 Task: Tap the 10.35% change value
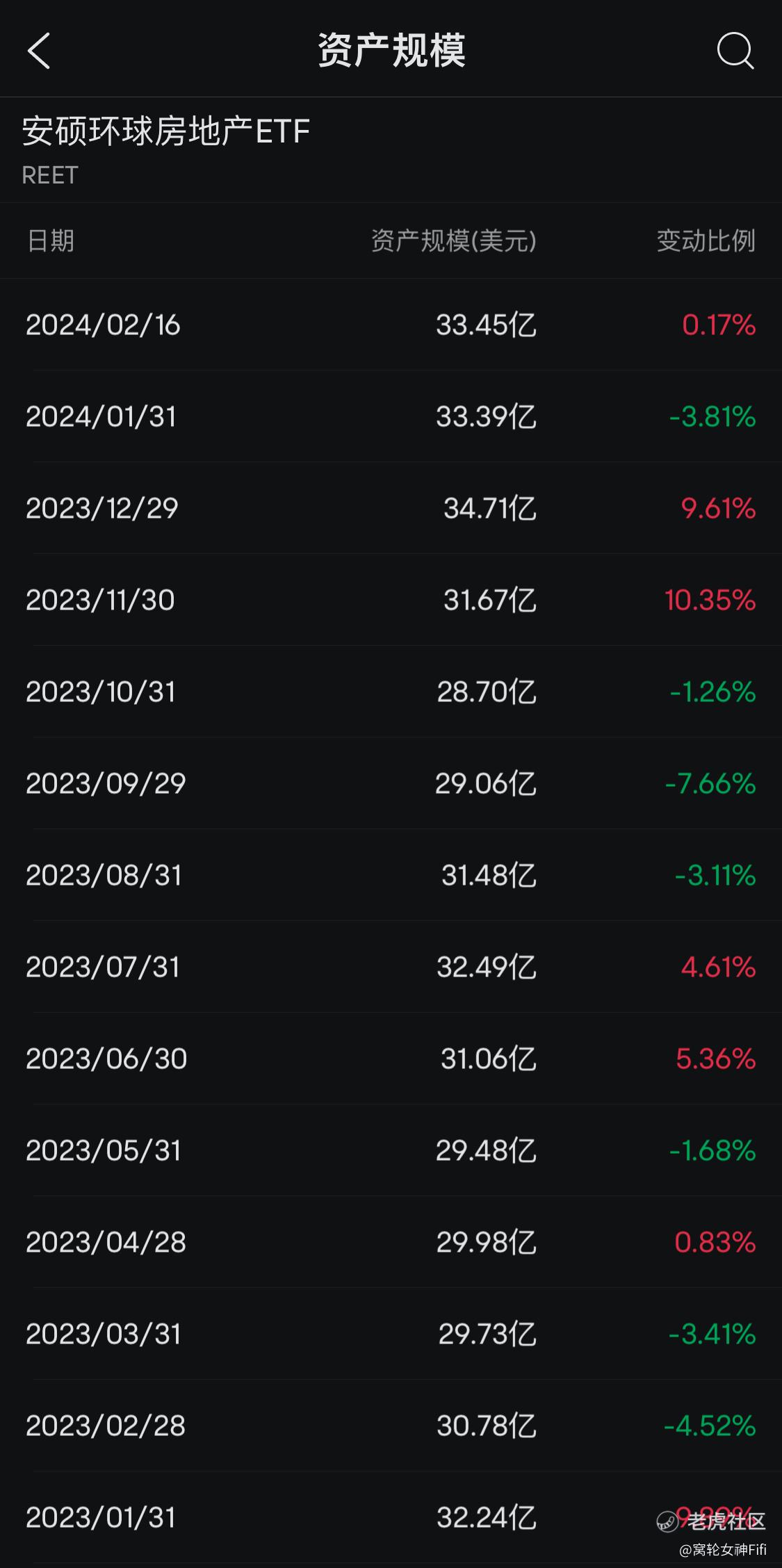tap(710, 600)
